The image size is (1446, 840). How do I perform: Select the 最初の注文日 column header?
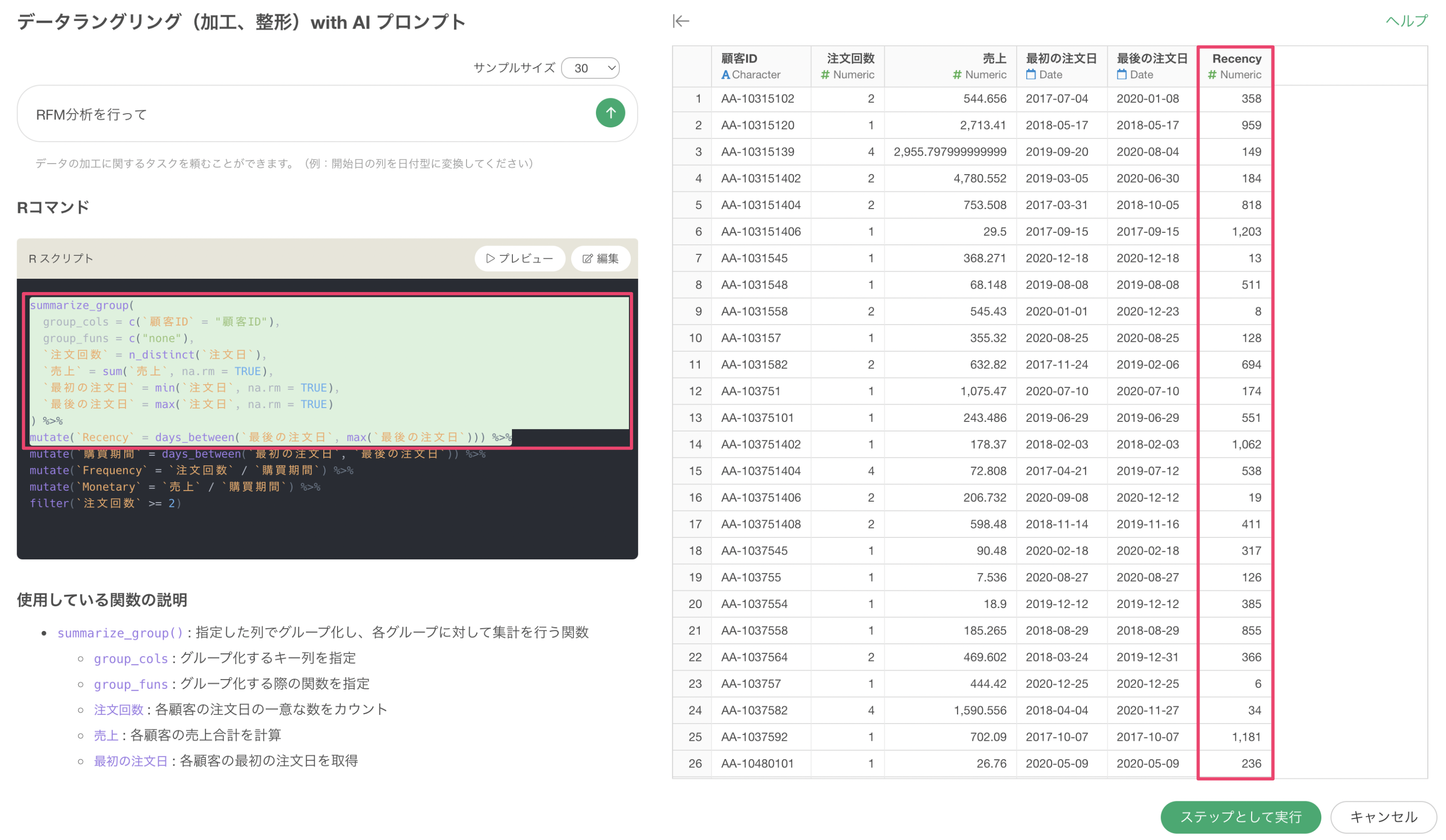coord(1062,66)
